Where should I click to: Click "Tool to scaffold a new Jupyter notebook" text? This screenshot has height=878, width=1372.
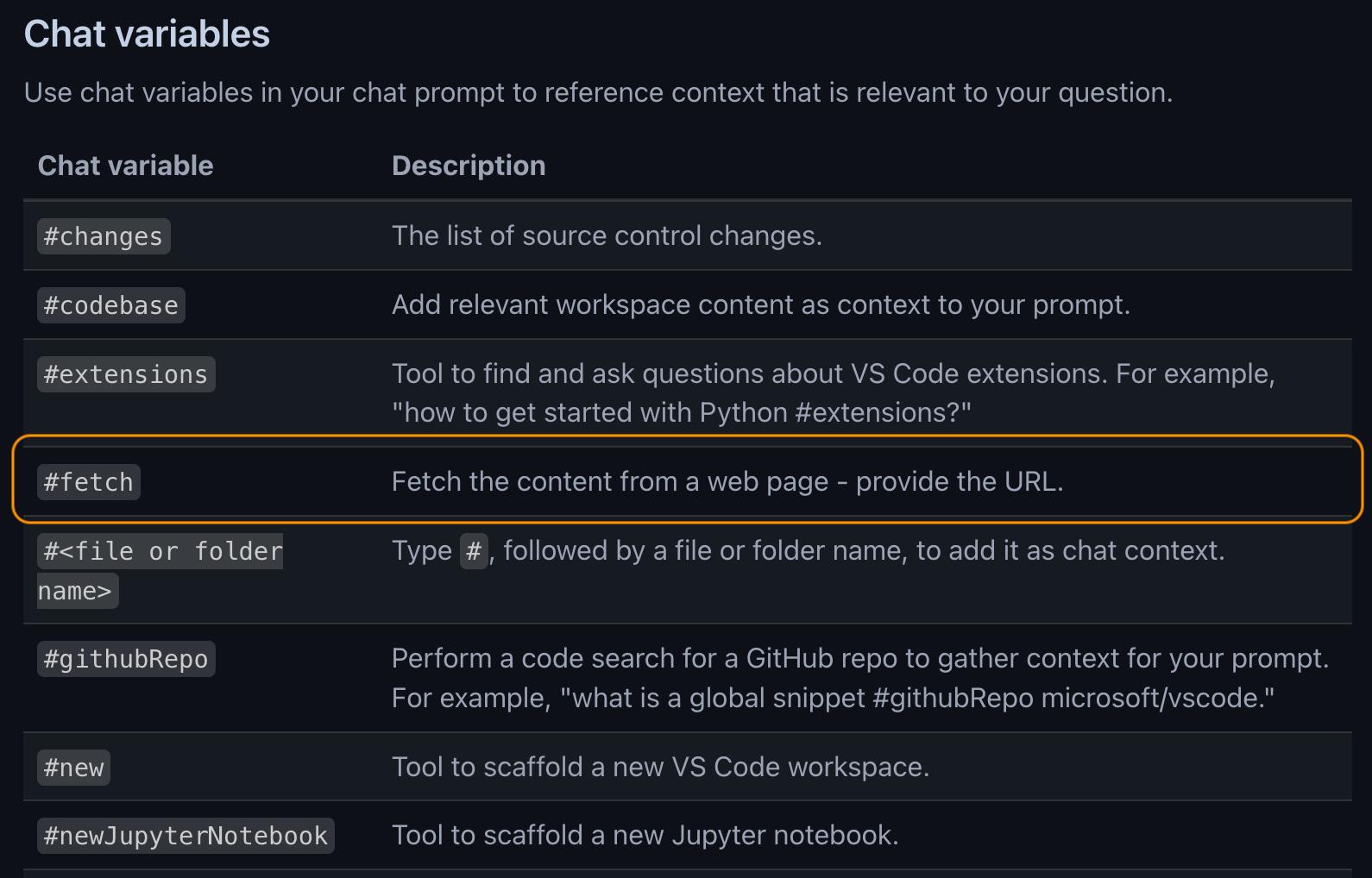[x=645, y=835]
